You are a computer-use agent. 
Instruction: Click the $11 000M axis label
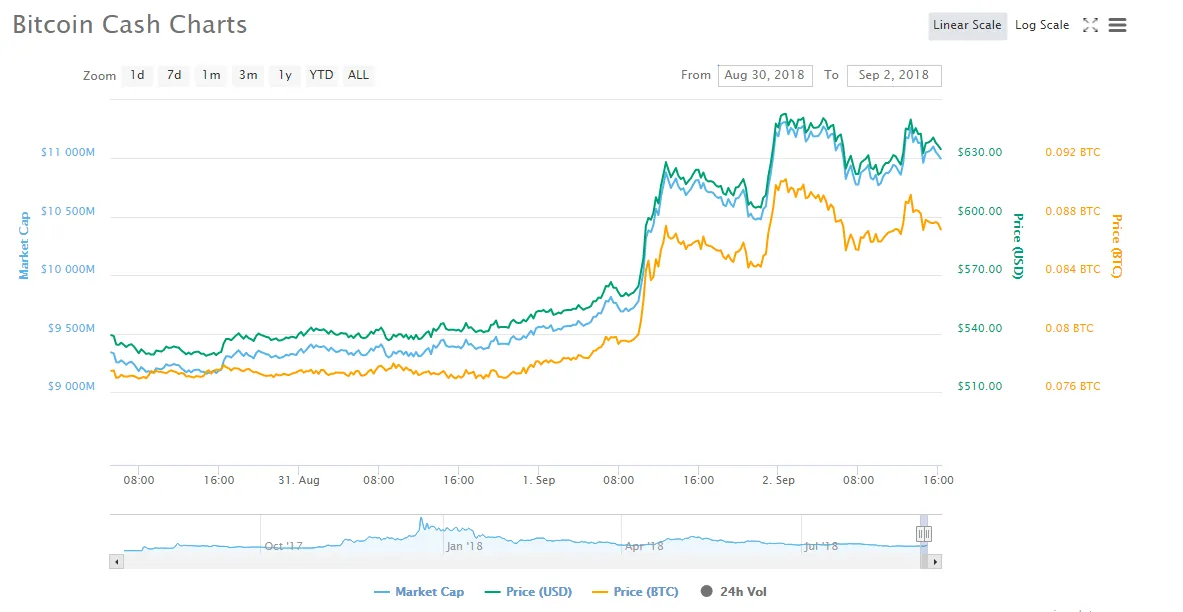[68, 152]
